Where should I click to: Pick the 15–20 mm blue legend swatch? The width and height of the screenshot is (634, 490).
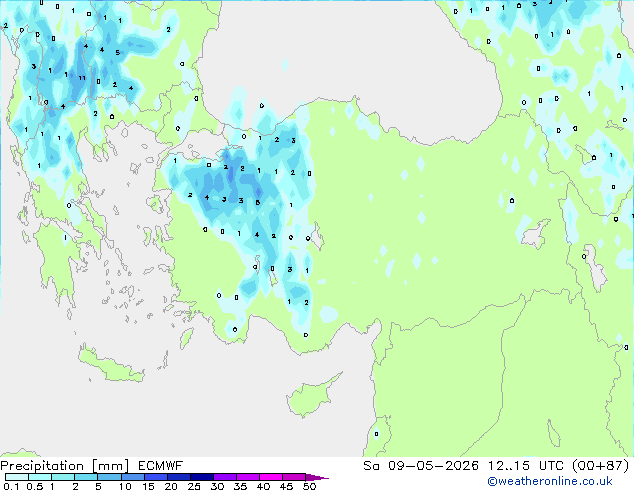(155, 477)
